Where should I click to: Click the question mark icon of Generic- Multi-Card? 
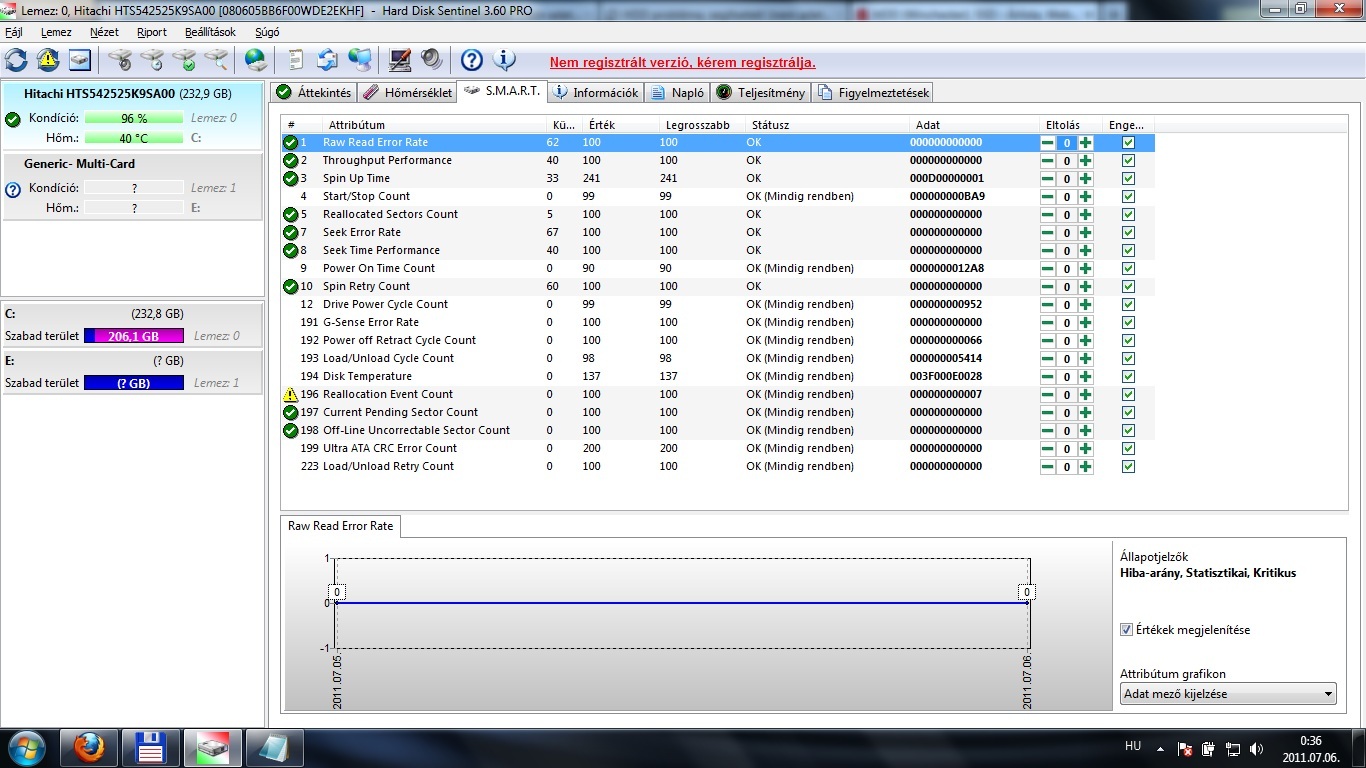click(x=13, y=189)
